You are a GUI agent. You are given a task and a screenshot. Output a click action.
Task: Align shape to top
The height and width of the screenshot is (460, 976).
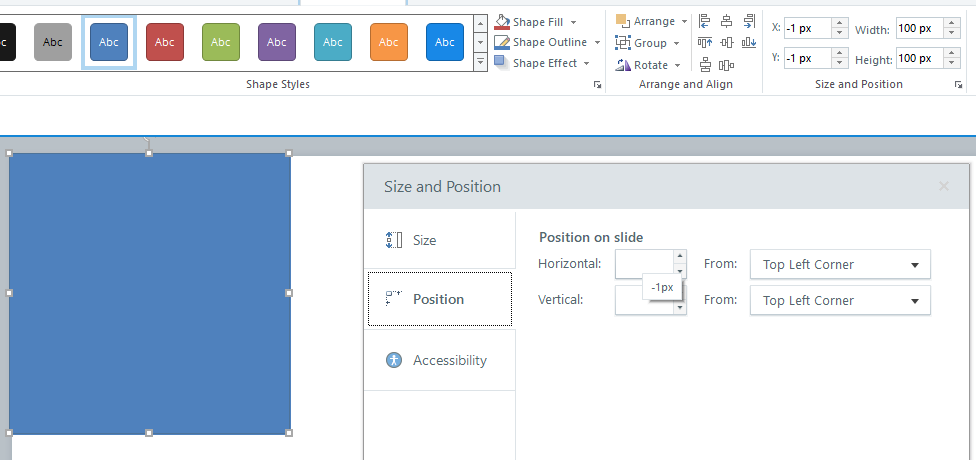coord(705,43)
